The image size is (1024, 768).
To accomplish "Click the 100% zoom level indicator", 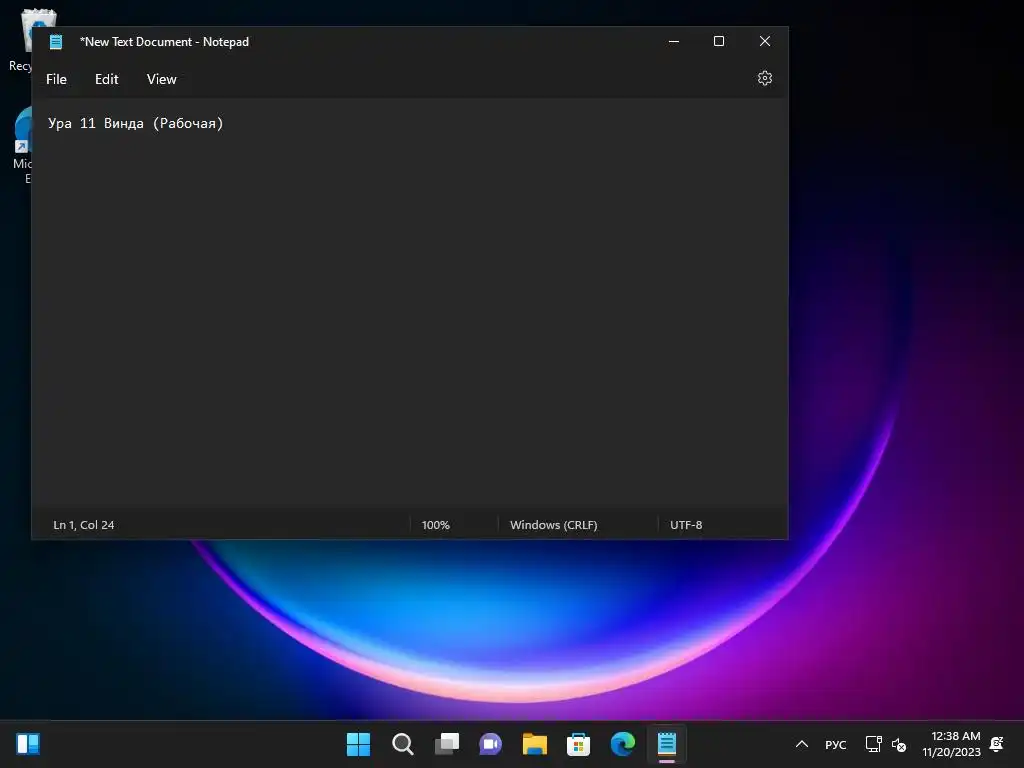I will (x=436, y=525).
